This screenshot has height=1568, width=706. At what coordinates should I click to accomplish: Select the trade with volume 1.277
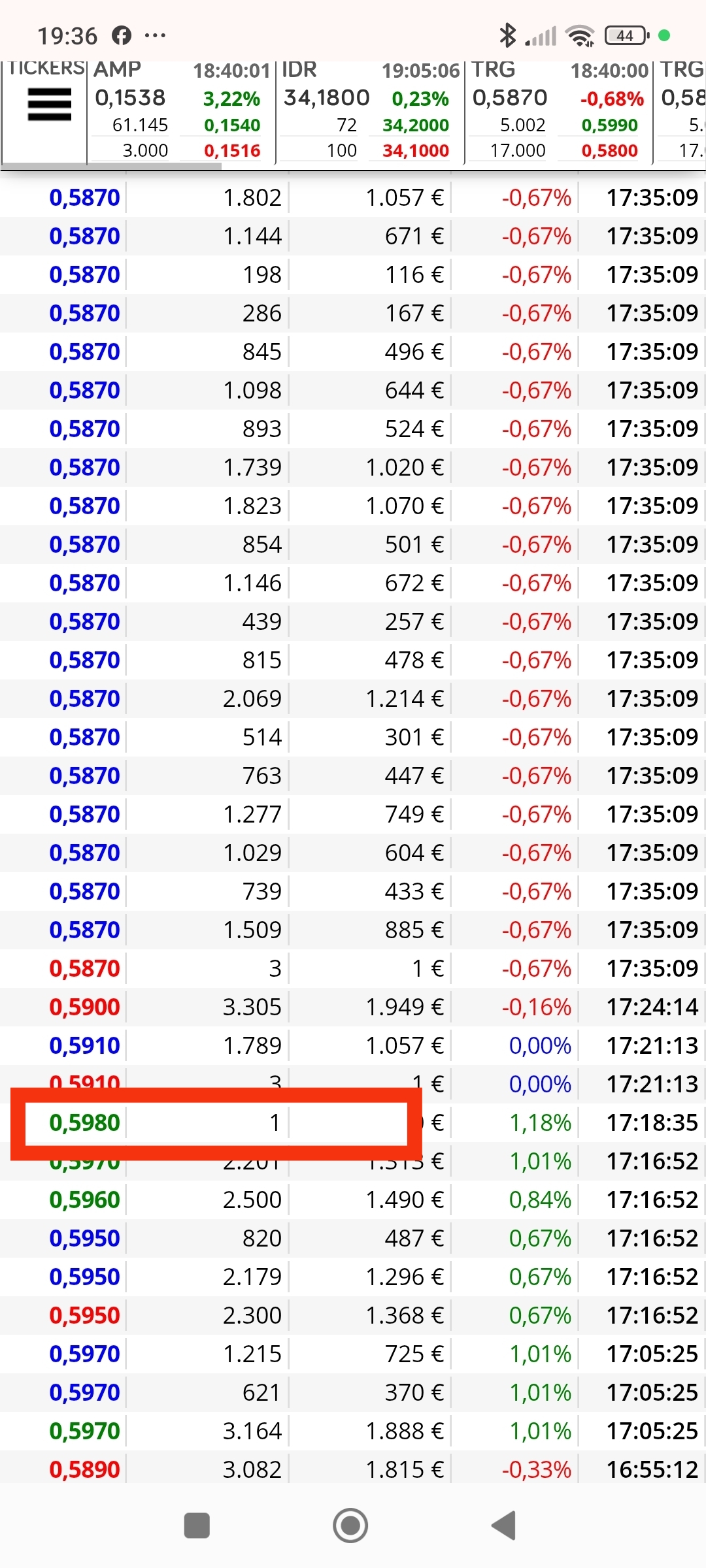tap(353, 814)
